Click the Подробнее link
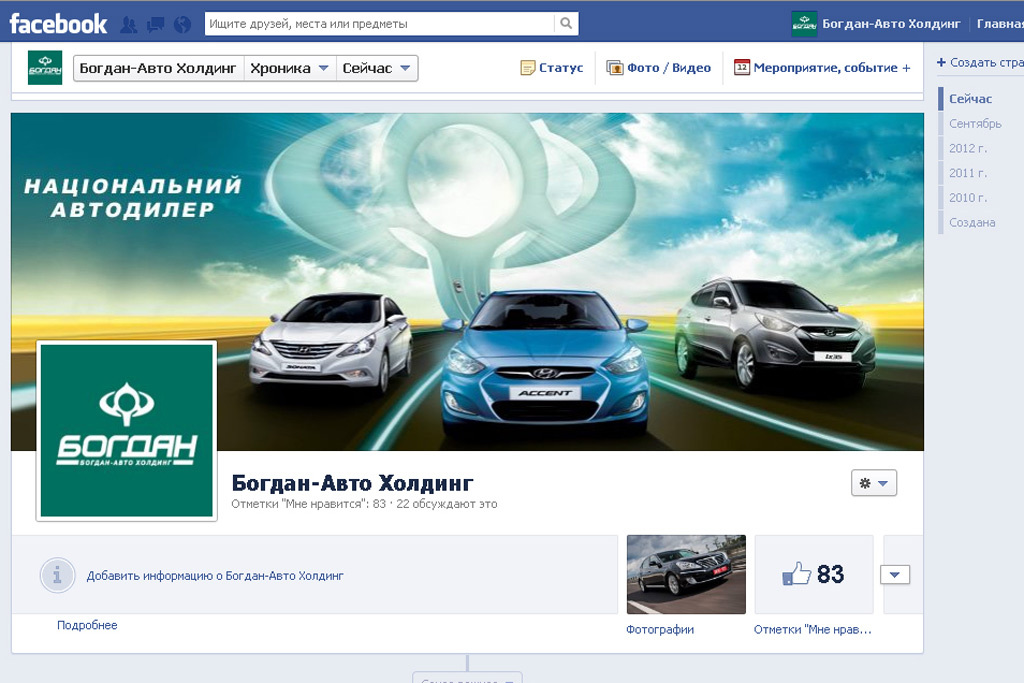Screen dimensions: 1024x683 (87, 625)
